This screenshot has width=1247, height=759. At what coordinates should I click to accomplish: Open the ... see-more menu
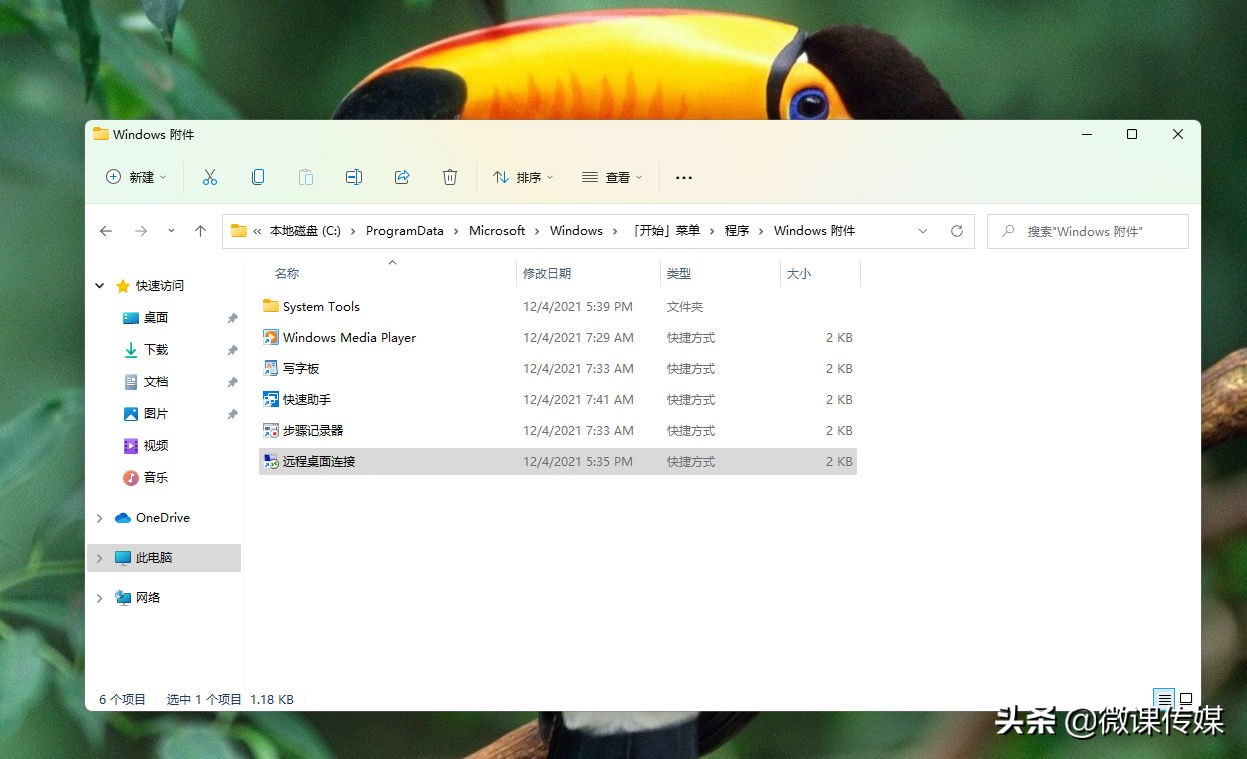pos(683,177)
